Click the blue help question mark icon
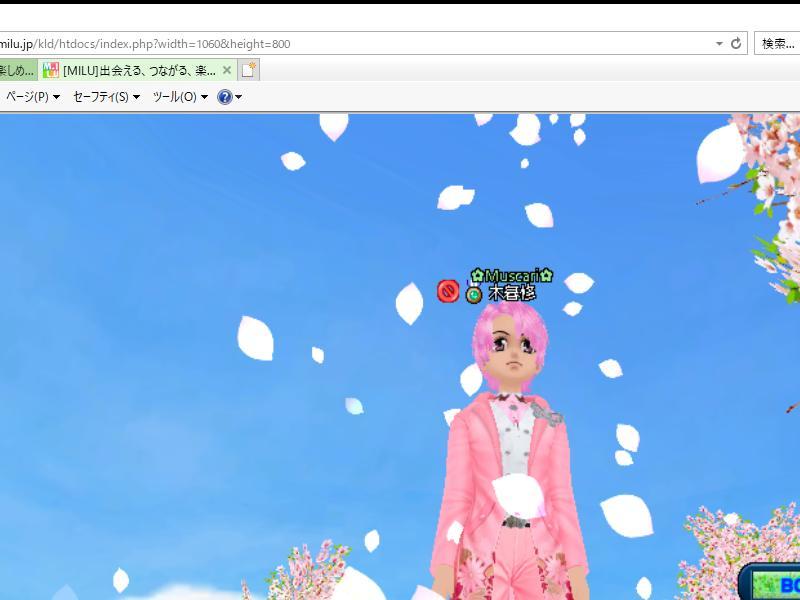The image size is (800, 600). tap(224, 97)
